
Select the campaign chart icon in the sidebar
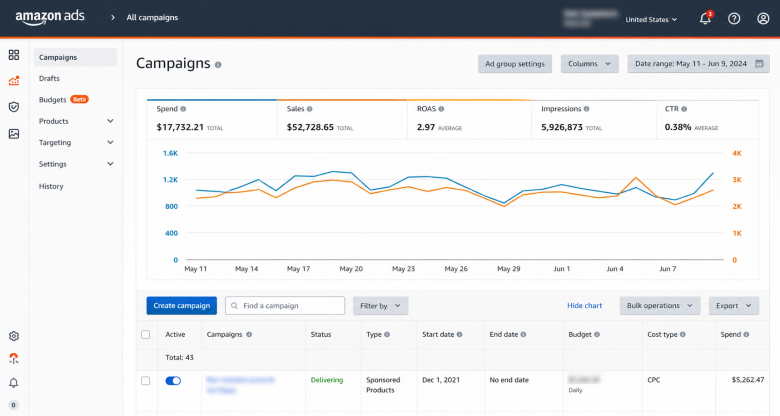point(14,81)
